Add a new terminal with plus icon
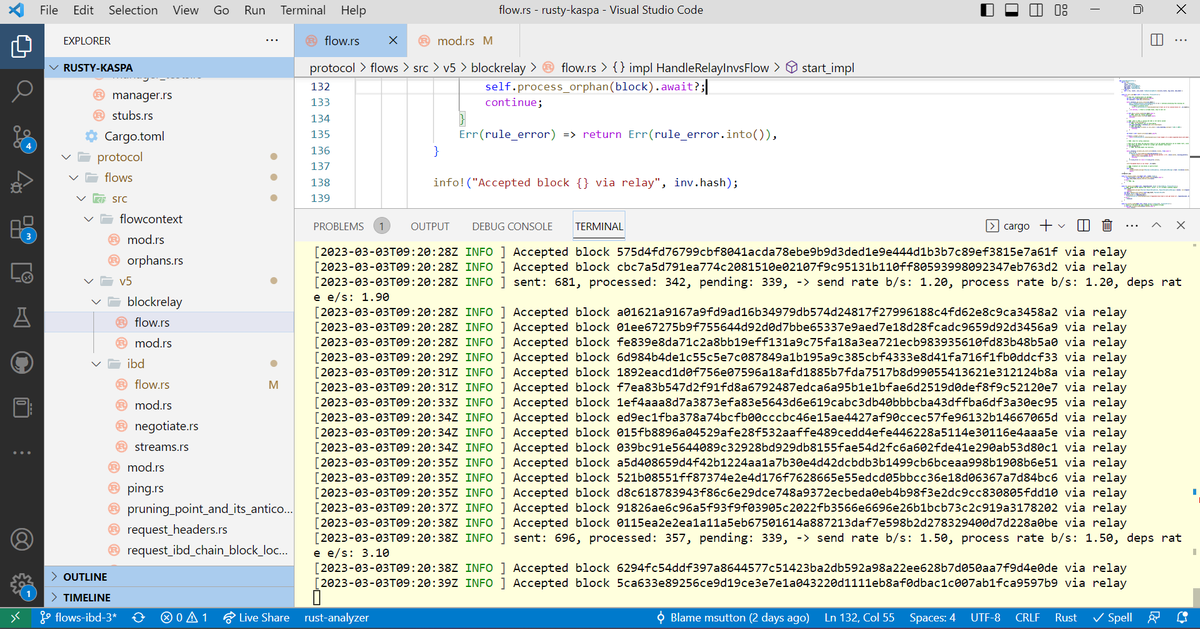This screenshot has width=1200, height=629. click(1046, 225)
